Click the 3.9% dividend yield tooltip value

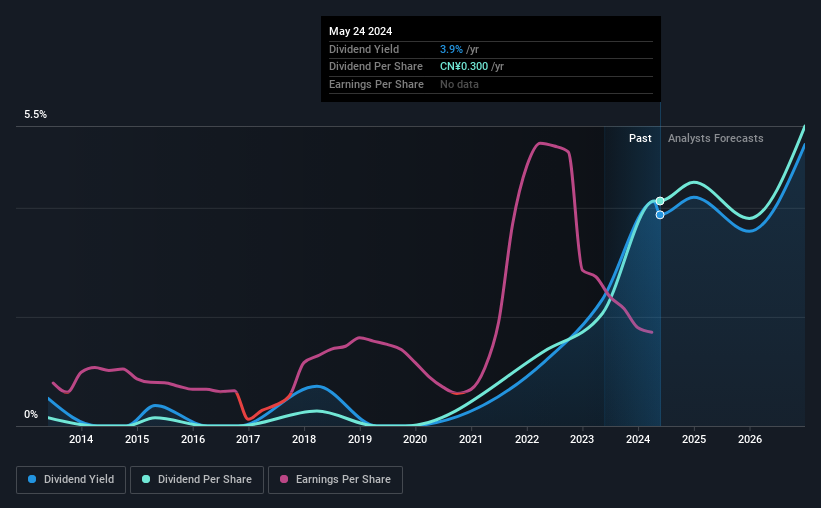(x=451, y=49)
